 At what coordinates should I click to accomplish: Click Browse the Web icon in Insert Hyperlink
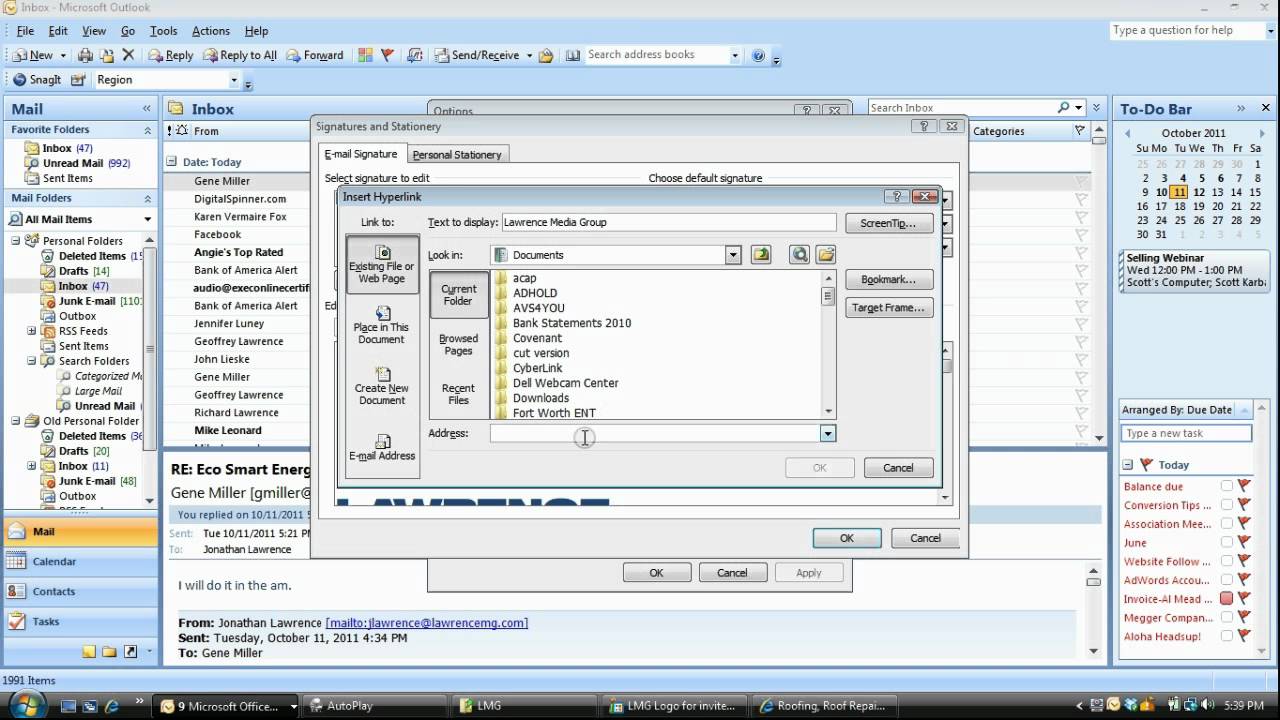point(799,255)
